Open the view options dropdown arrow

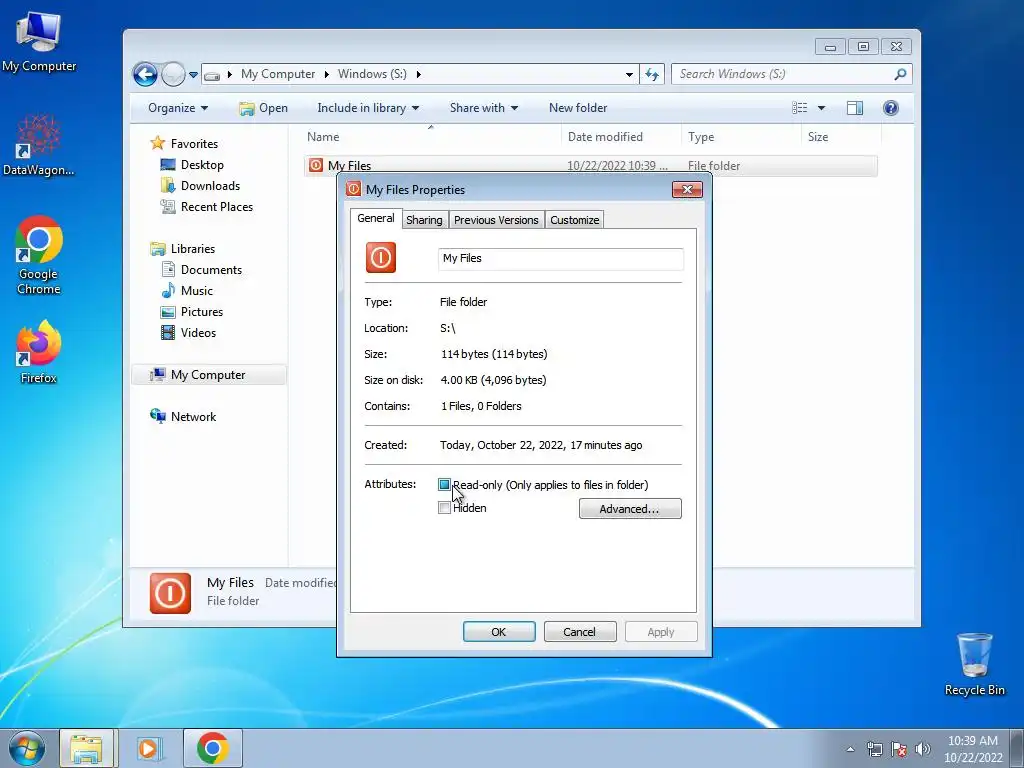(821, 108)
